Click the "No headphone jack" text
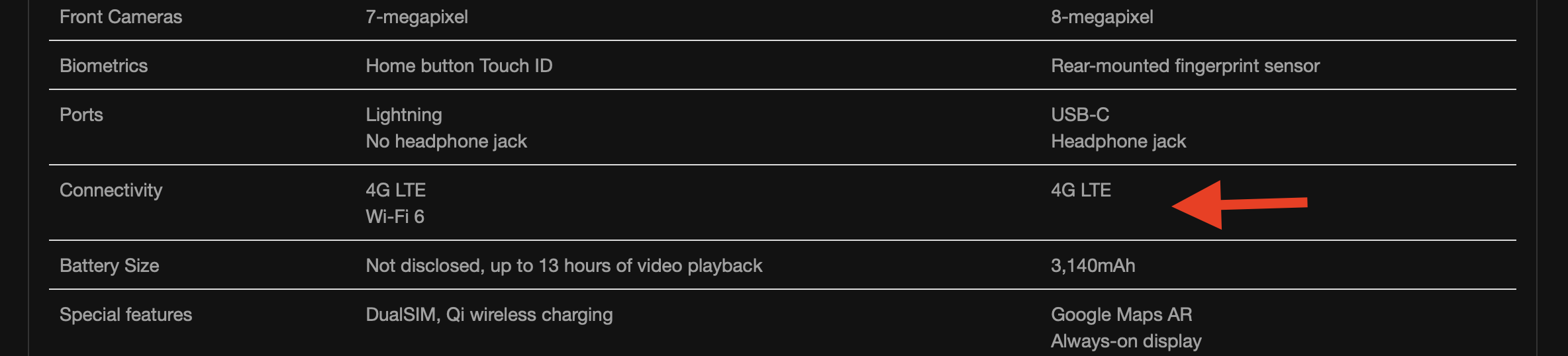 click(x=446, y=142)
